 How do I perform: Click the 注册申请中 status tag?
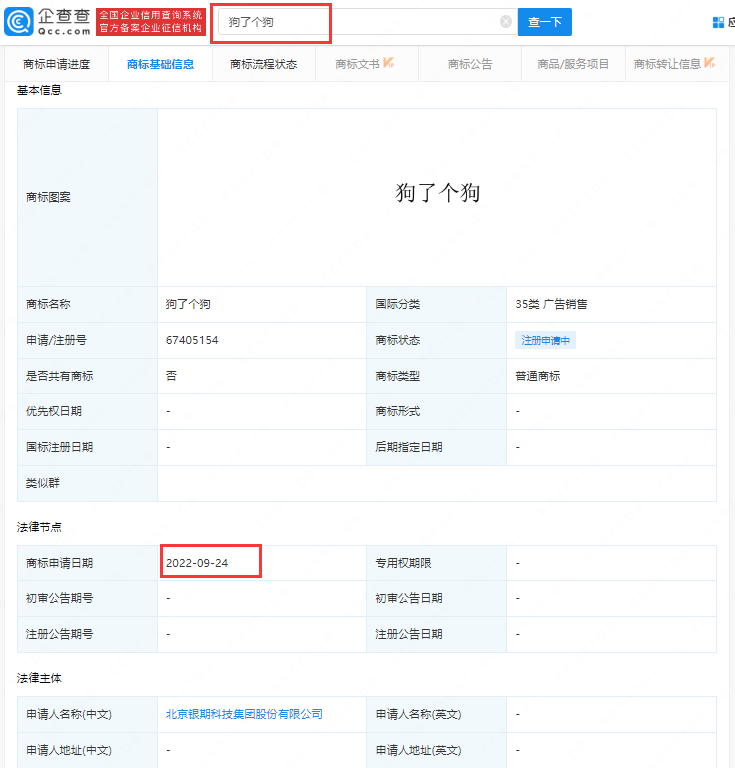click(546, 341)
